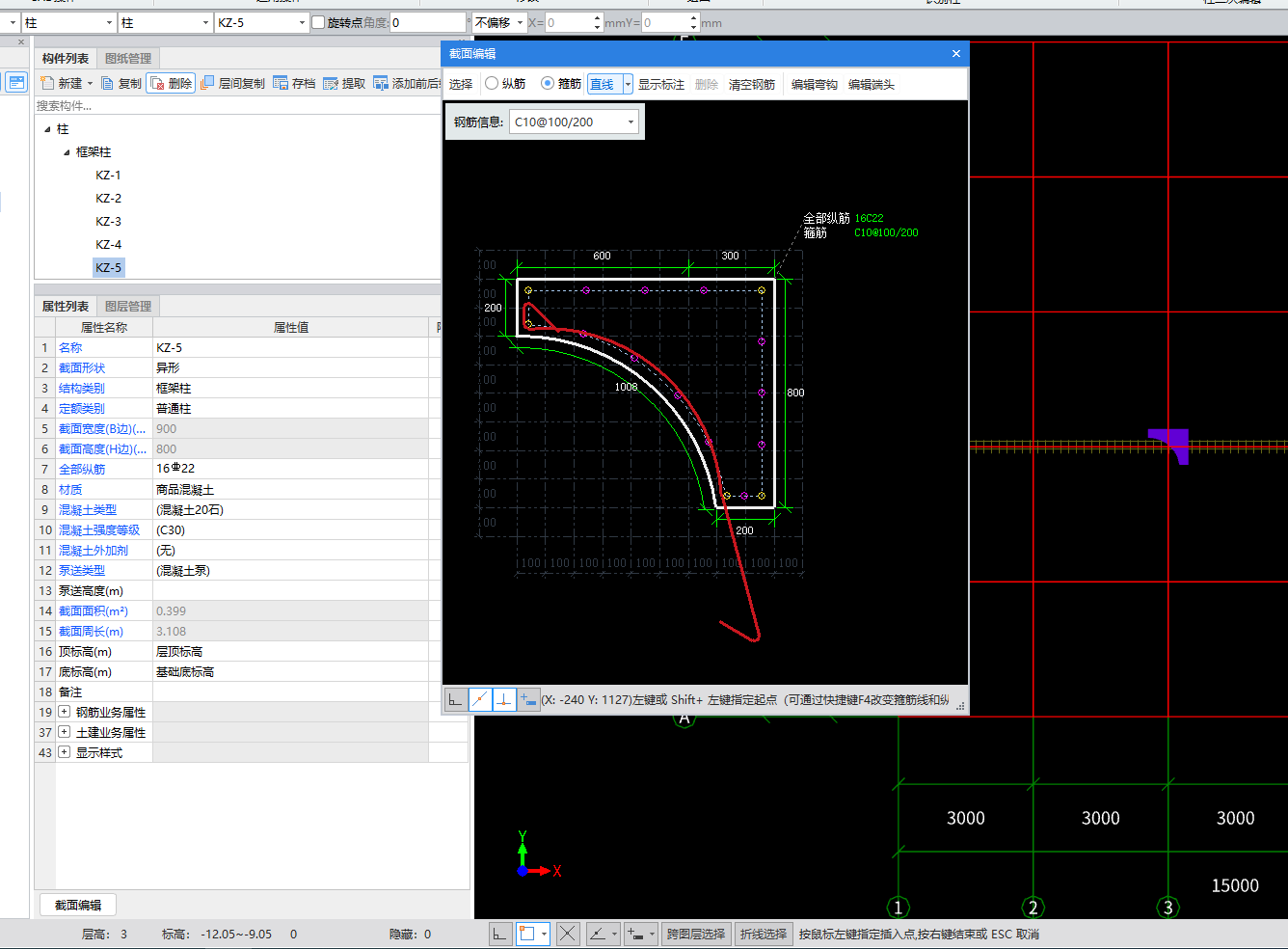Click the 搜索构件 search field
Screen dimensions: 1288x949
click(x=237, y=106)
